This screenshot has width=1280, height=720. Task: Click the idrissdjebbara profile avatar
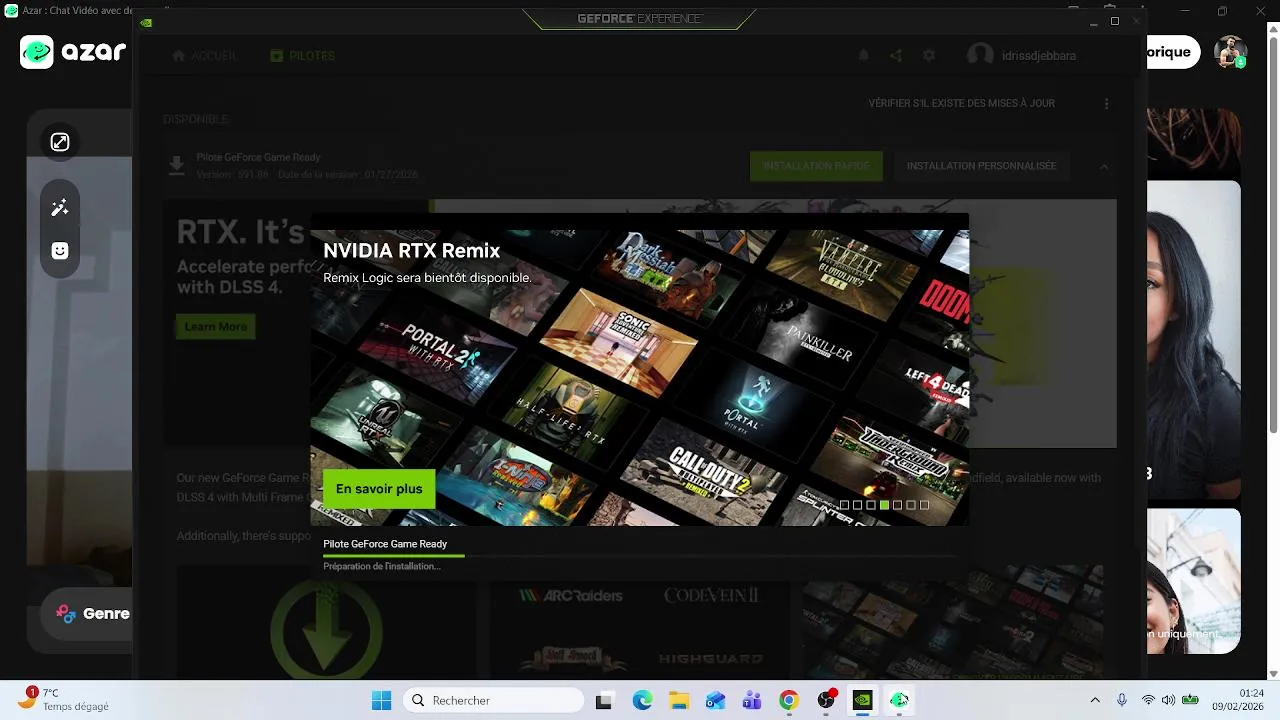tap(980, 56)
